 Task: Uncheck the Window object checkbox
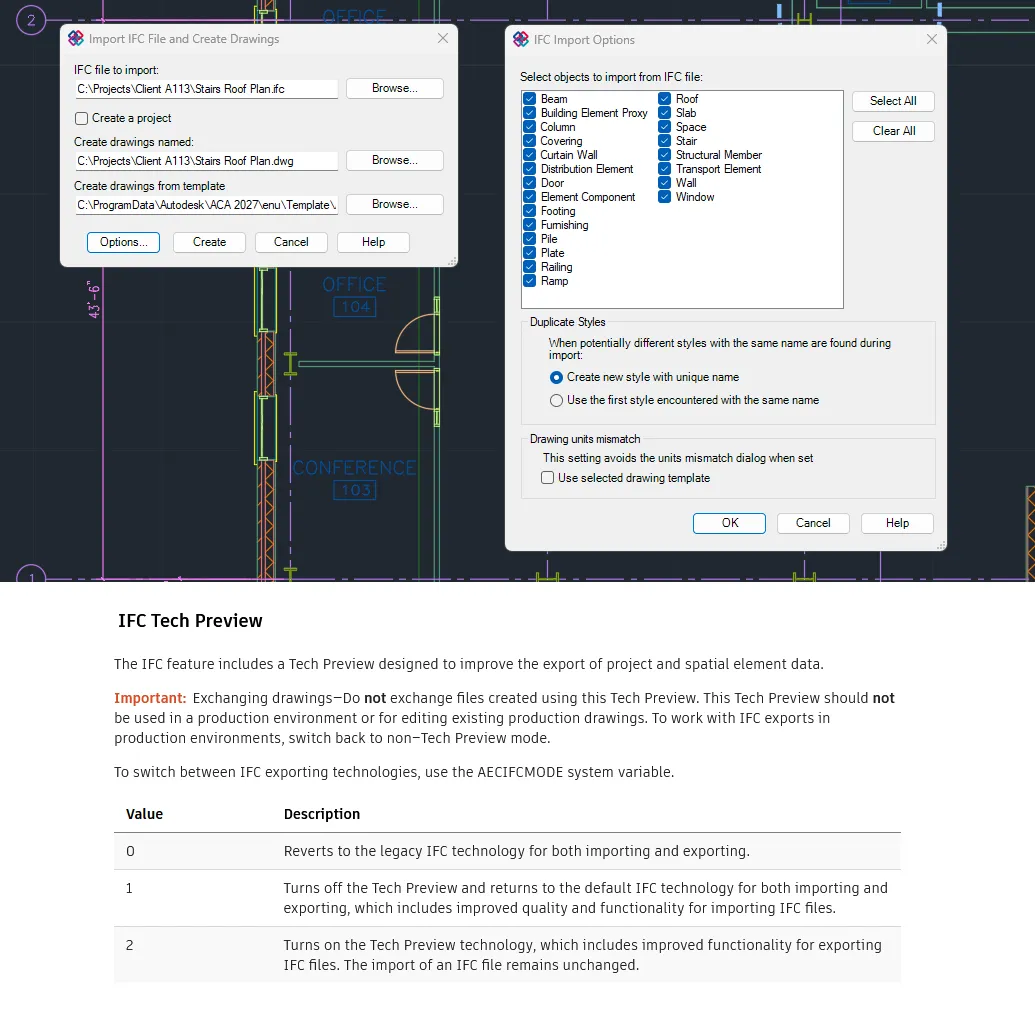tap(665, 197)
